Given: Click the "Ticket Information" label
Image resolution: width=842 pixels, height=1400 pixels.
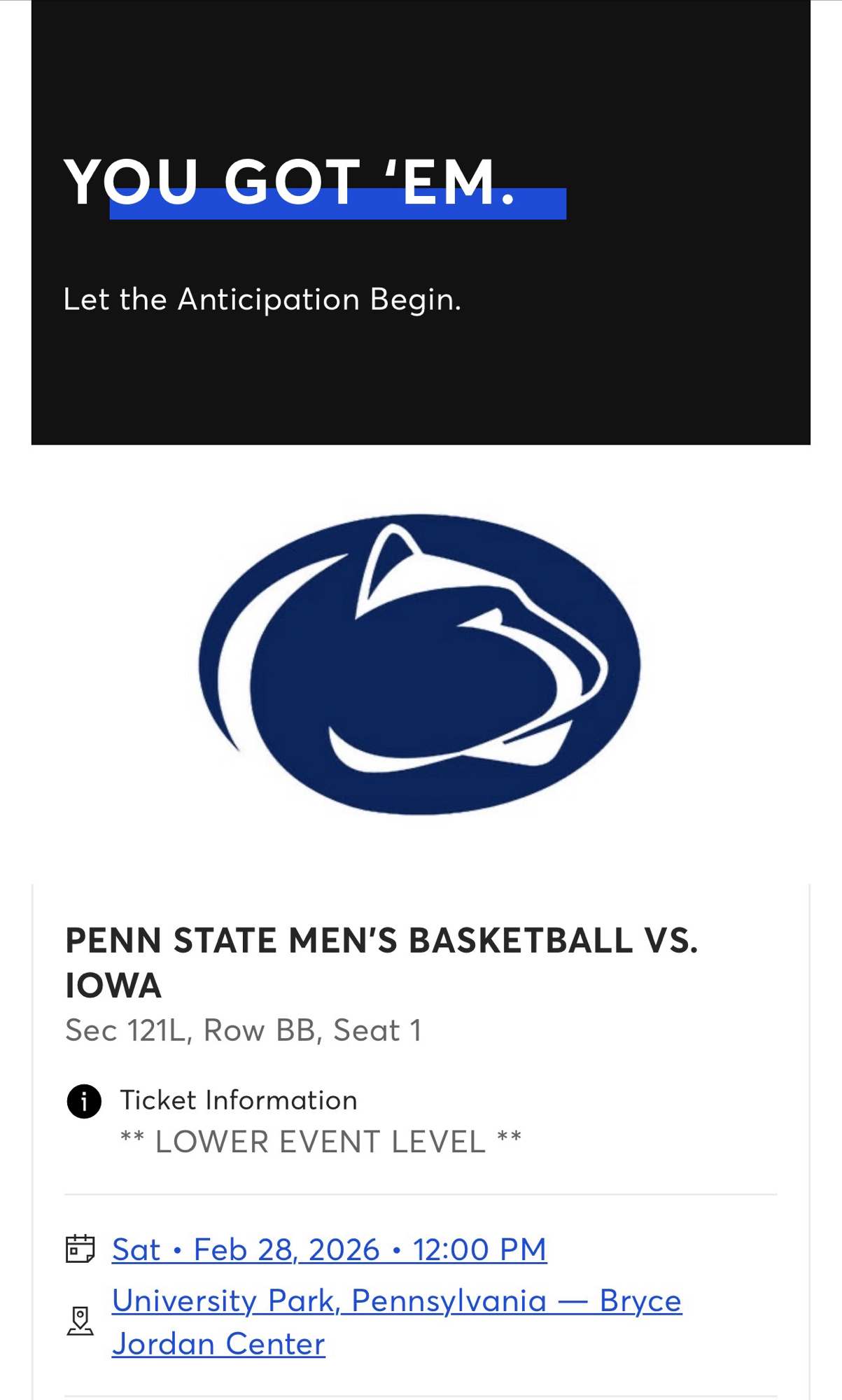Looking at the screenshot, I should tap(239, 1100).
